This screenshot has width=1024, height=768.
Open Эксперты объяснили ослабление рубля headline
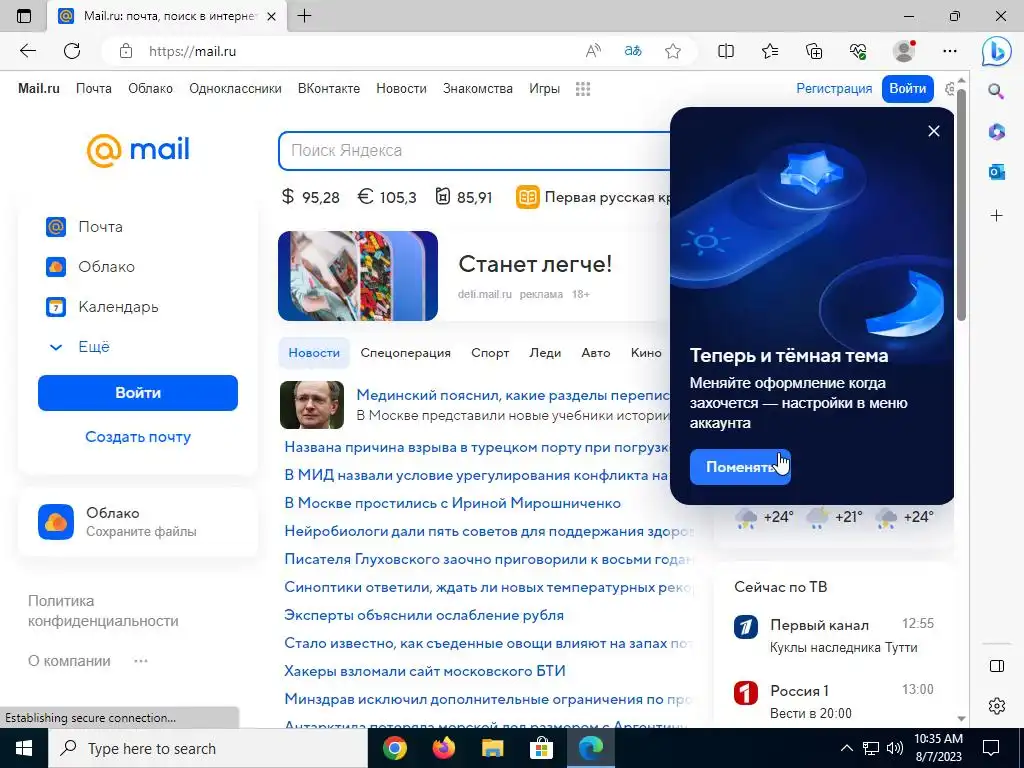(424, 615)
